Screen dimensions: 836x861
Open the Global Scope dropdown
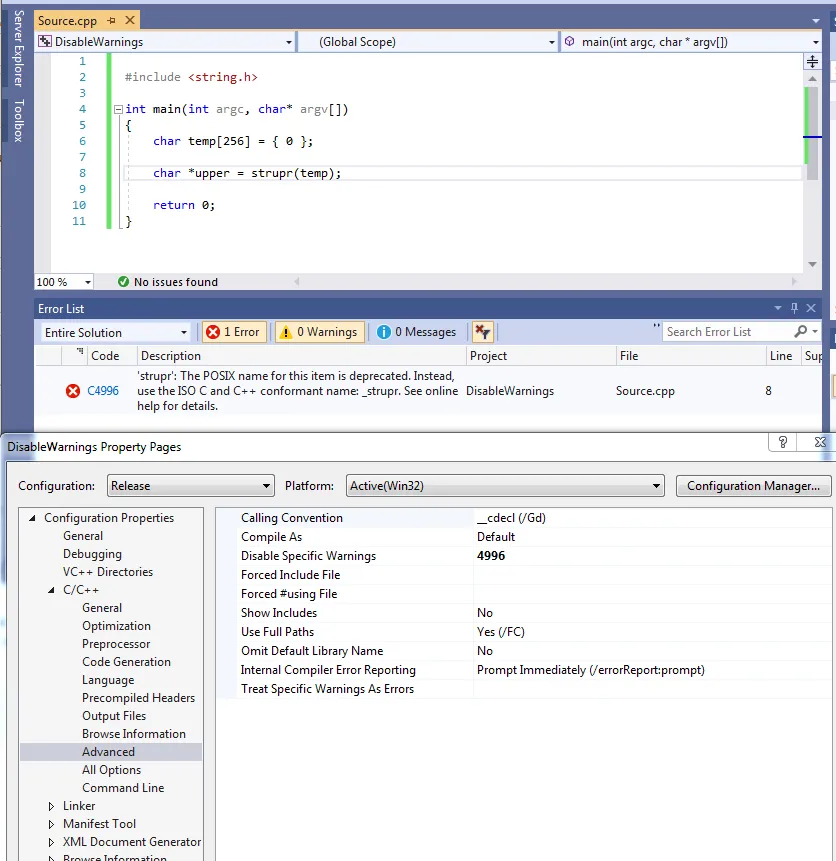428,42
